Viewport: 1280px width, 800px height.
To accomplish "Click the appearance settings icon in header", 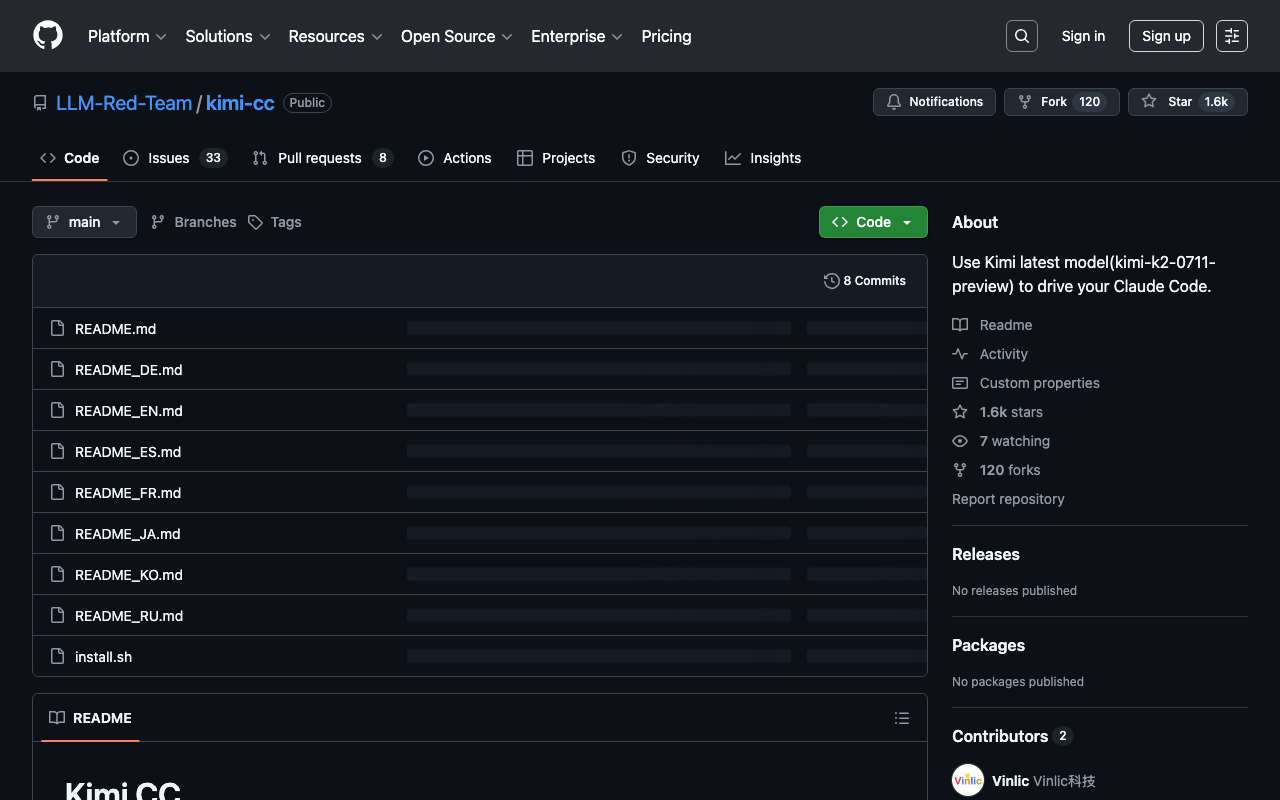I will coord(1231,36).
